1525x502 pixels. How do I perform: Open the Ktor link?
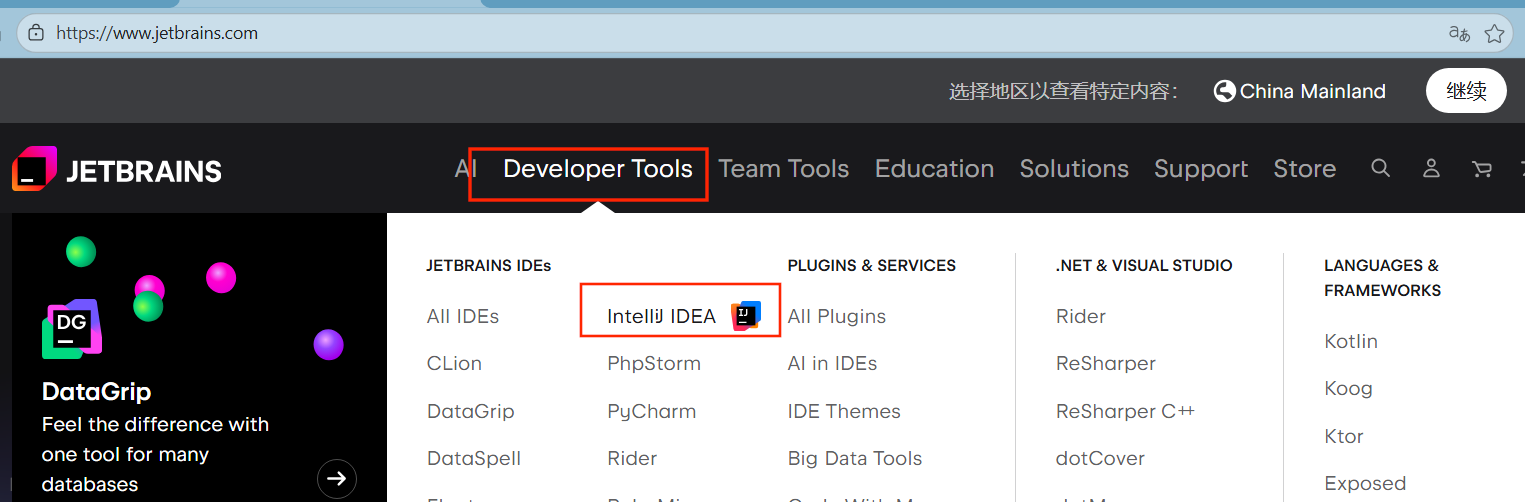click(1344, 436)
